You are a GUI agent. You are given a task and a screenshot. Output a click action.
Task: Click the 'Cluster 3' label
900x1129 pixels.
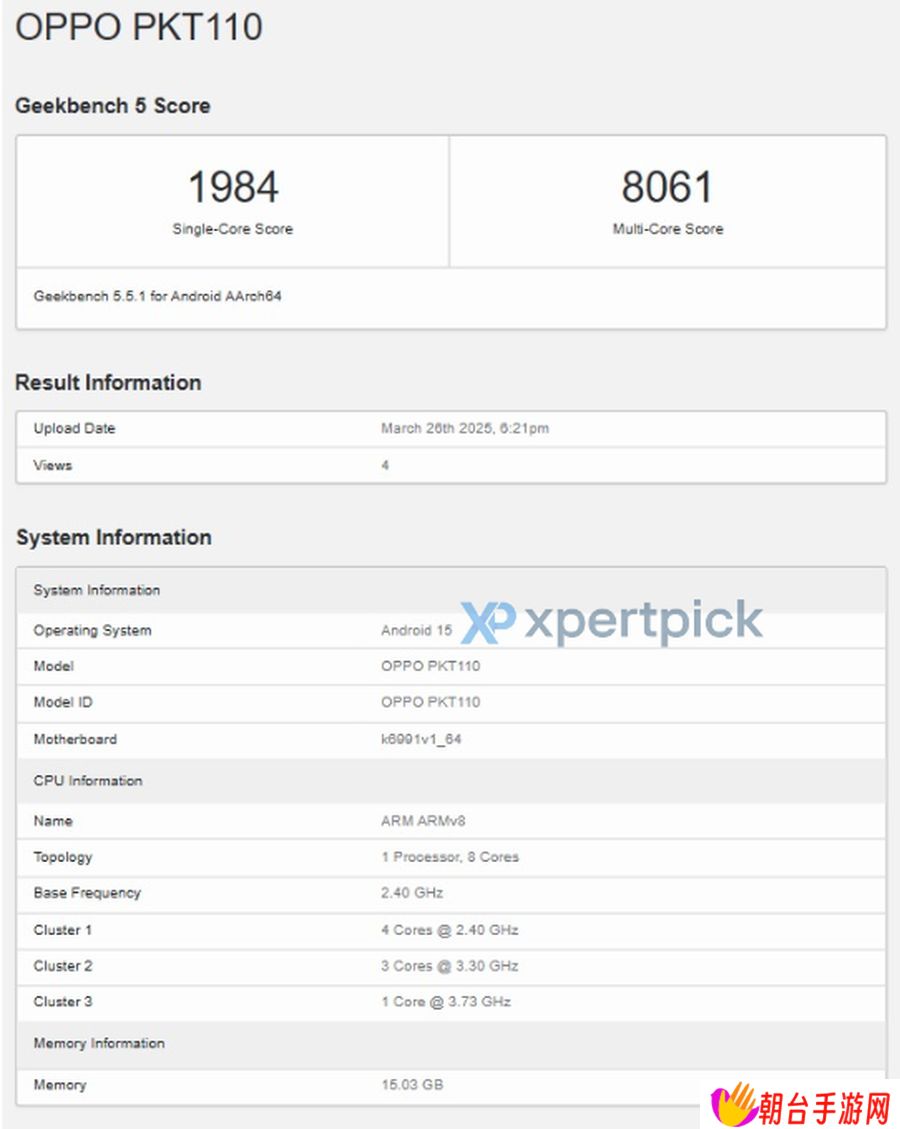click(x=63, y=1002)
